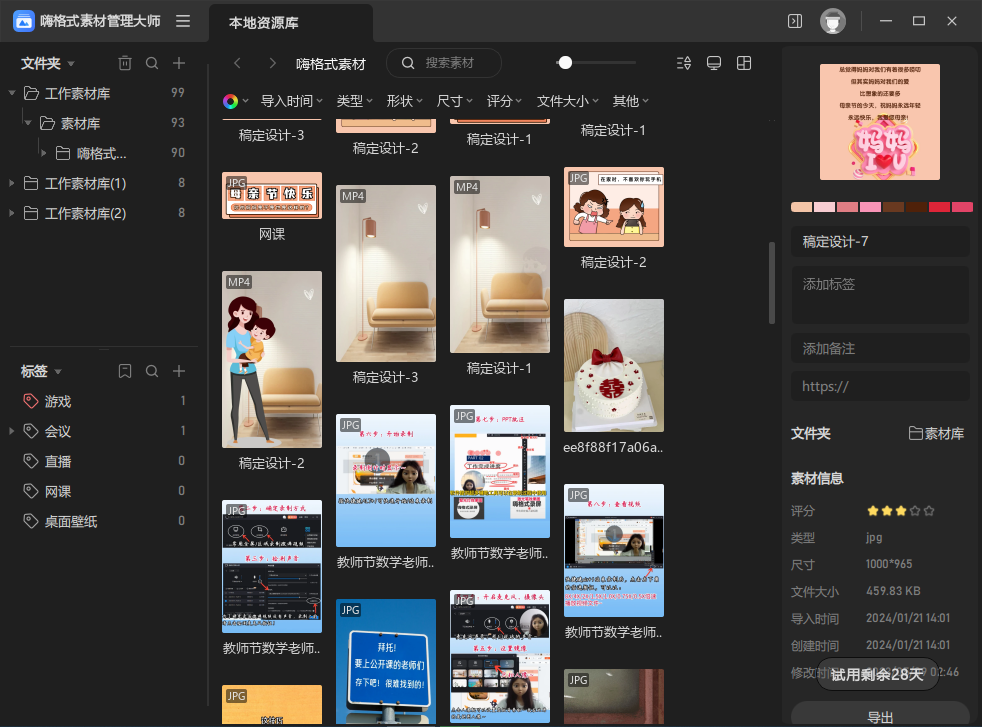The image size is (982, 727).
Task: Open the user avatar profile
Action: (x=833, y=21)
